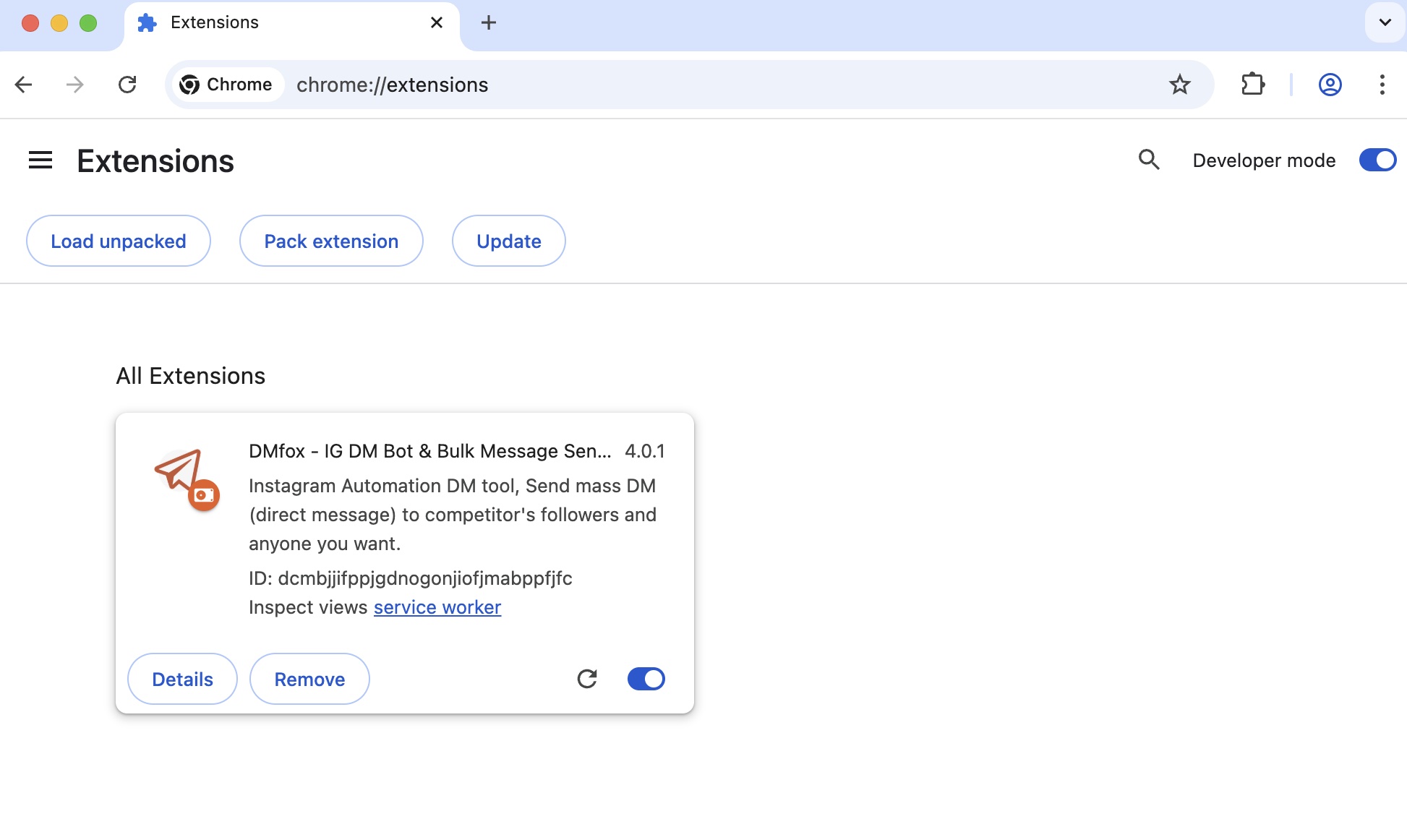Viewport: 1407px width, 840px height.
Task: Open the Extensions puzzle menu in toolbar
Action: coord(1253,85)
